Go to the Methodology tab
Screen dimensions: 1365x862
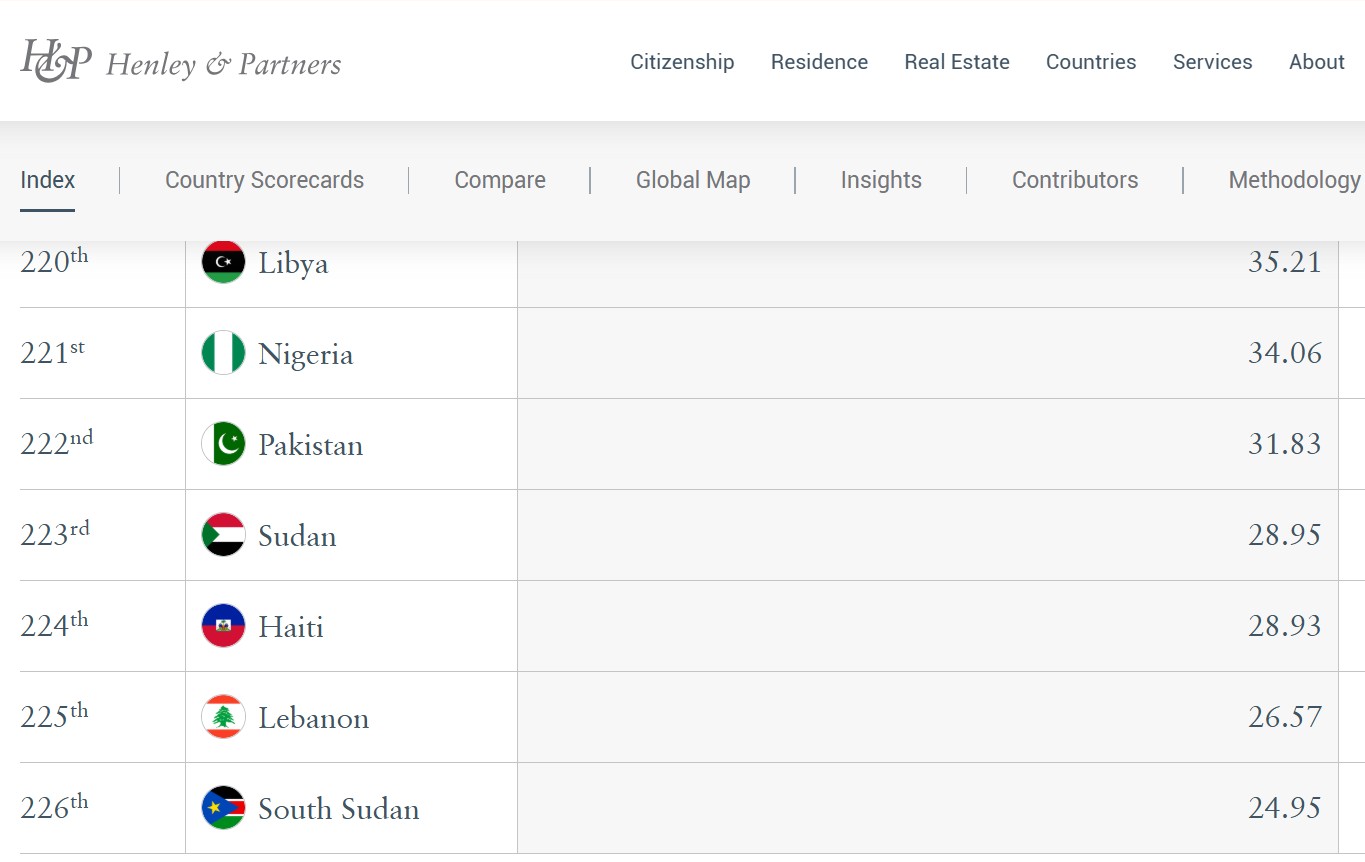1294,180
